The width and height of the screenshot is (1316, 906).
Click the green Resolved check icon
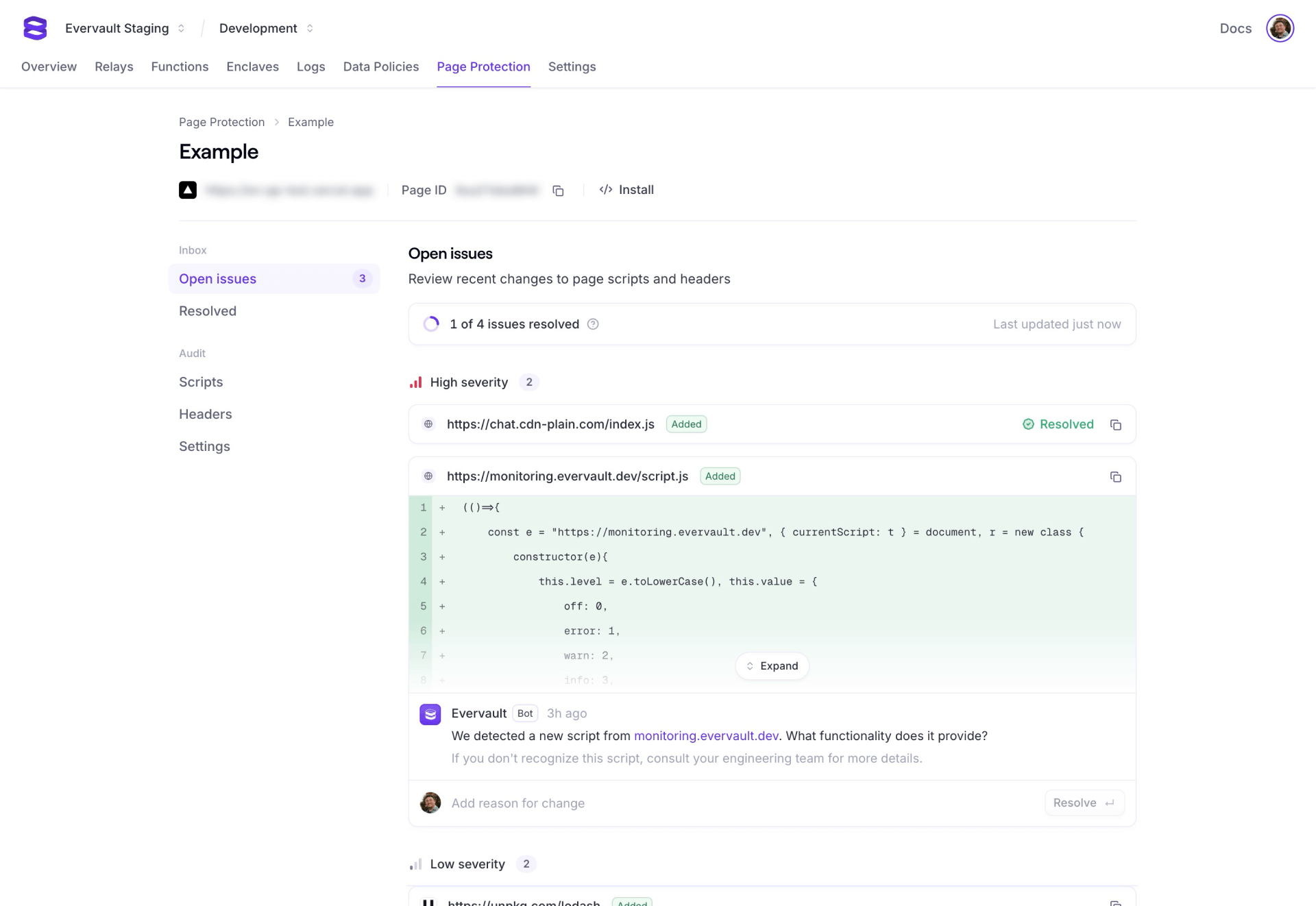click(x=1028, y=424)
